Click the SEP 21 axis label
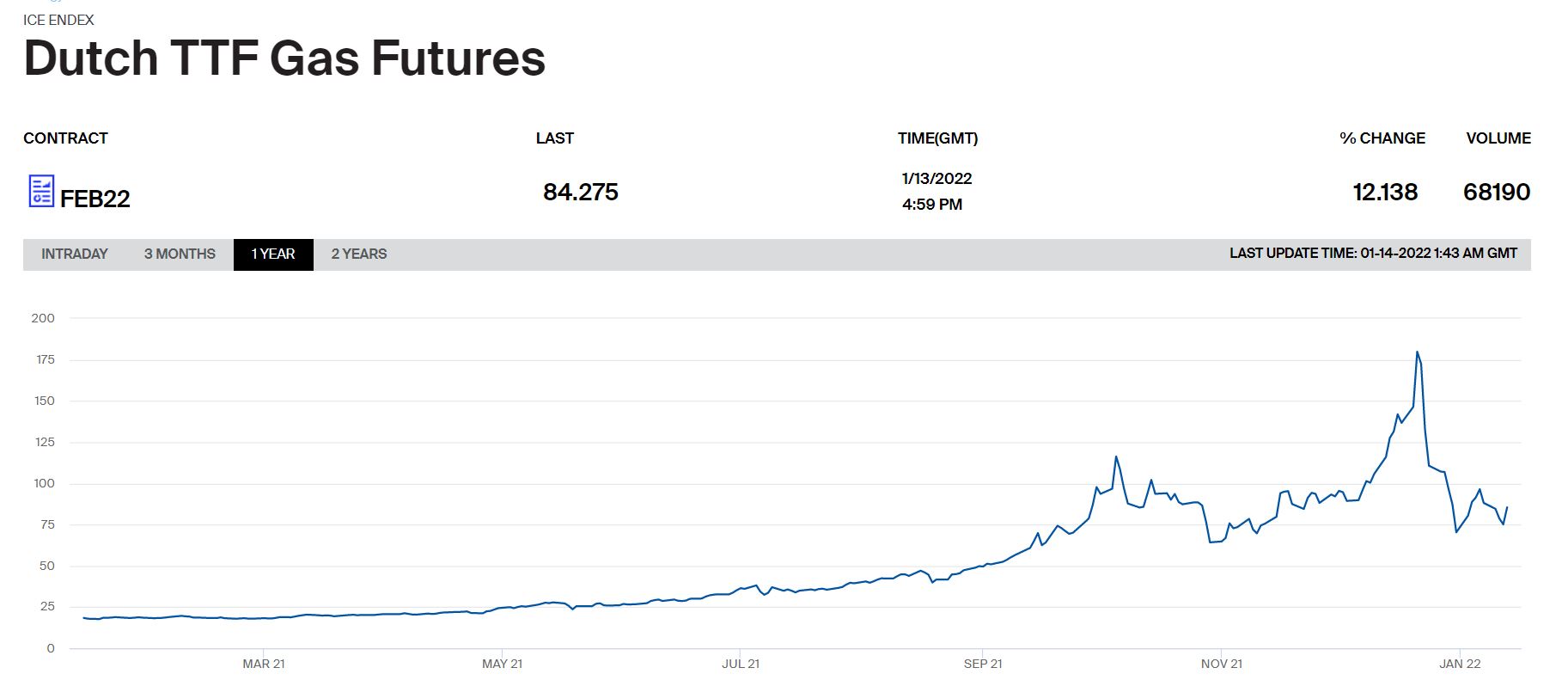The image size is (1568, 680). point(983,664)
